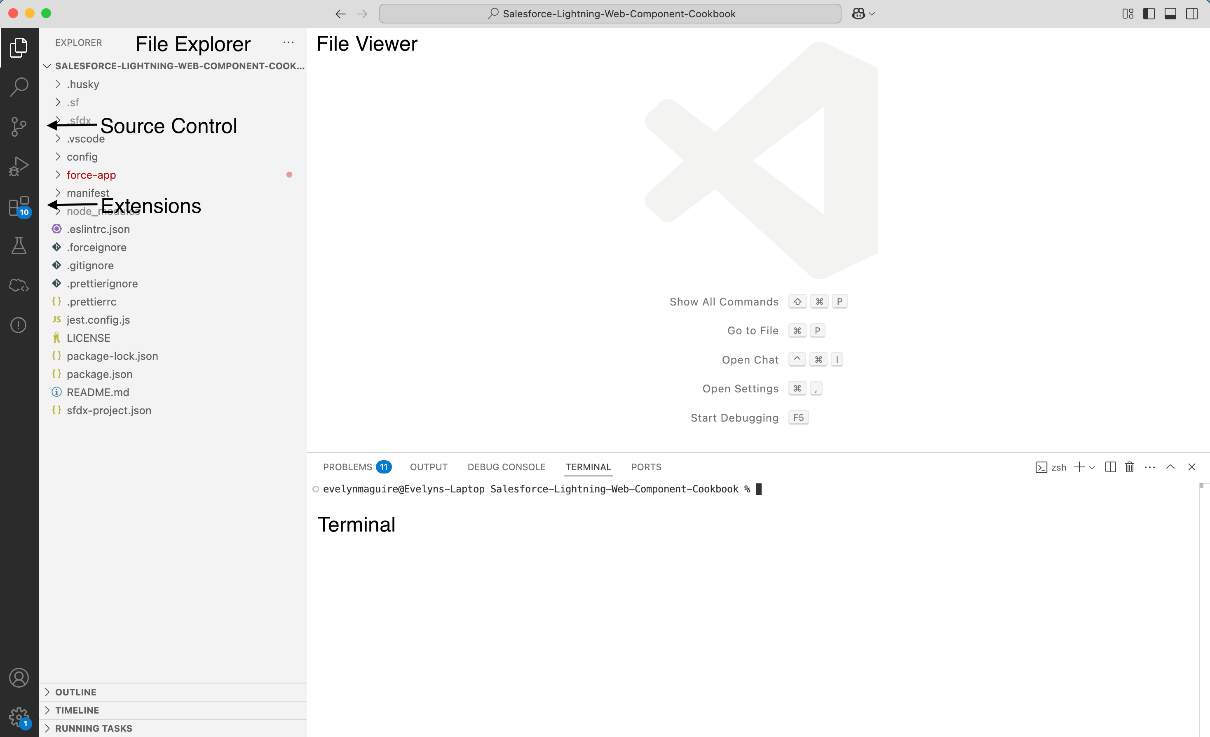Open the Remote Explorer cloud icon
Image resolution: width=1210 pixels, height=737 pixels.
18,285
